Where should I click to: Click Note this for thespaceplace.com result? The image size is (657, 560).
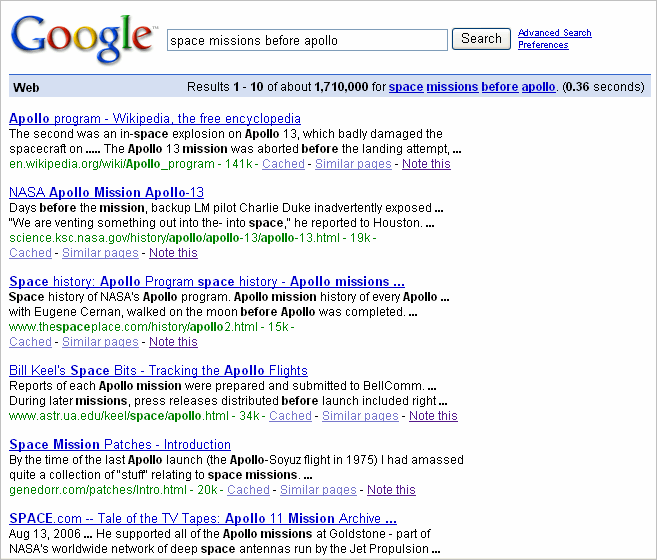173,342
